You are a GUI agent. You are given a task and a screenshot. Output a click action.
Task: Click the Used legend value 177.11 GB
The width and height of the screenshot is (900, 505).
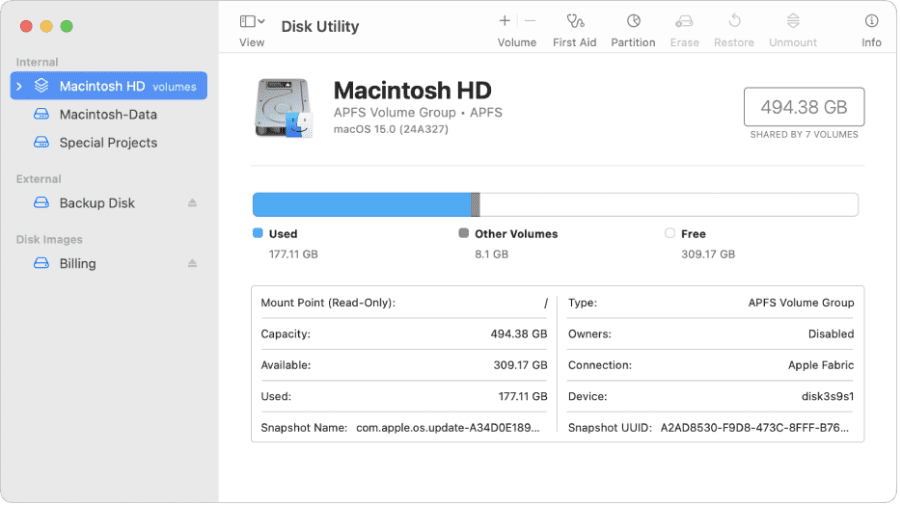pyautogui.click(x=293, y=254)
